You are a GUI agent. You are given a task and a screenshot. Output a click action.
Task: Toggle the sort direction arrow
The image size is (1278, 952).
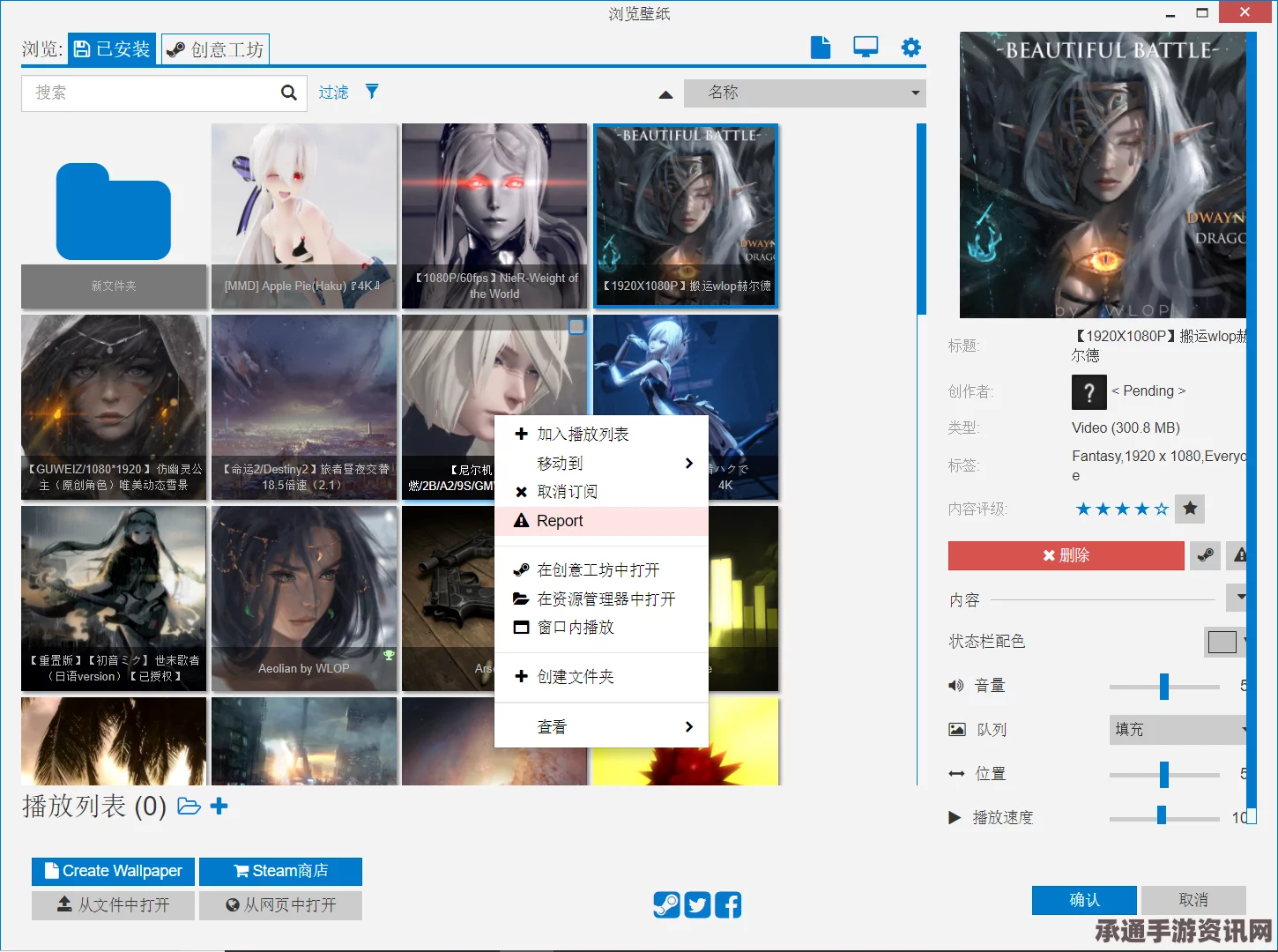click(665, 94)
